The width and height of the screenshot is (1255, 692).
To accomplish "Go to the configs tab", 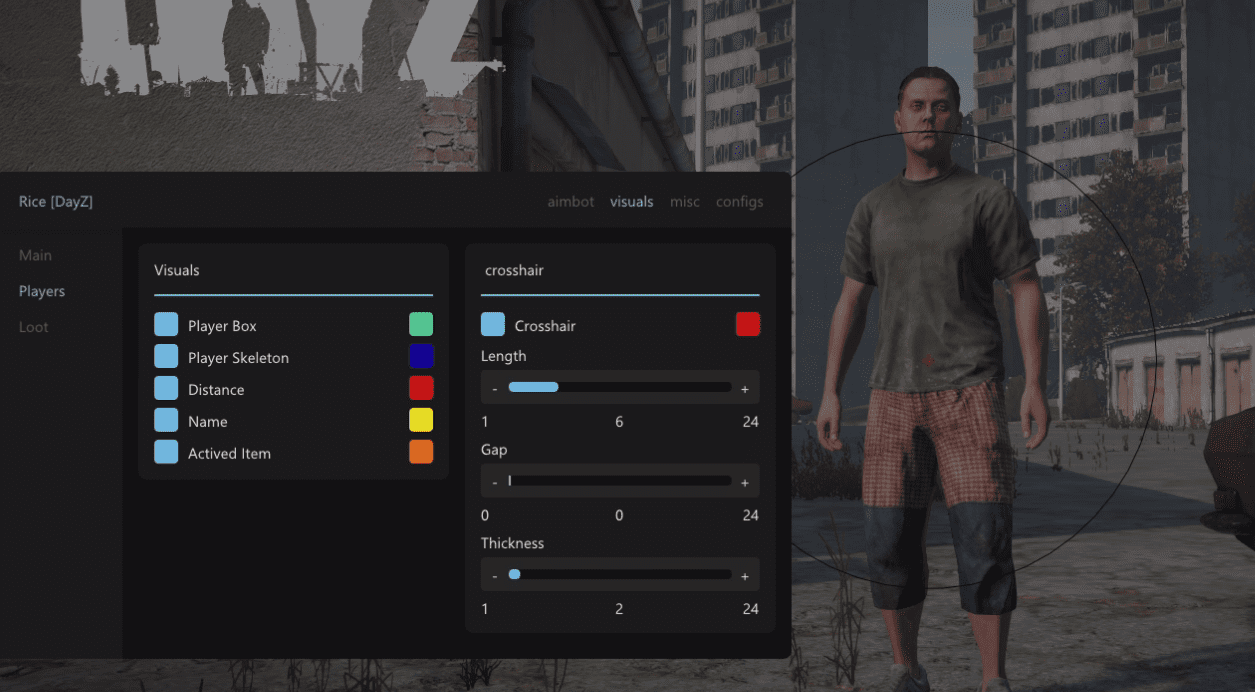I will [739, 202].
